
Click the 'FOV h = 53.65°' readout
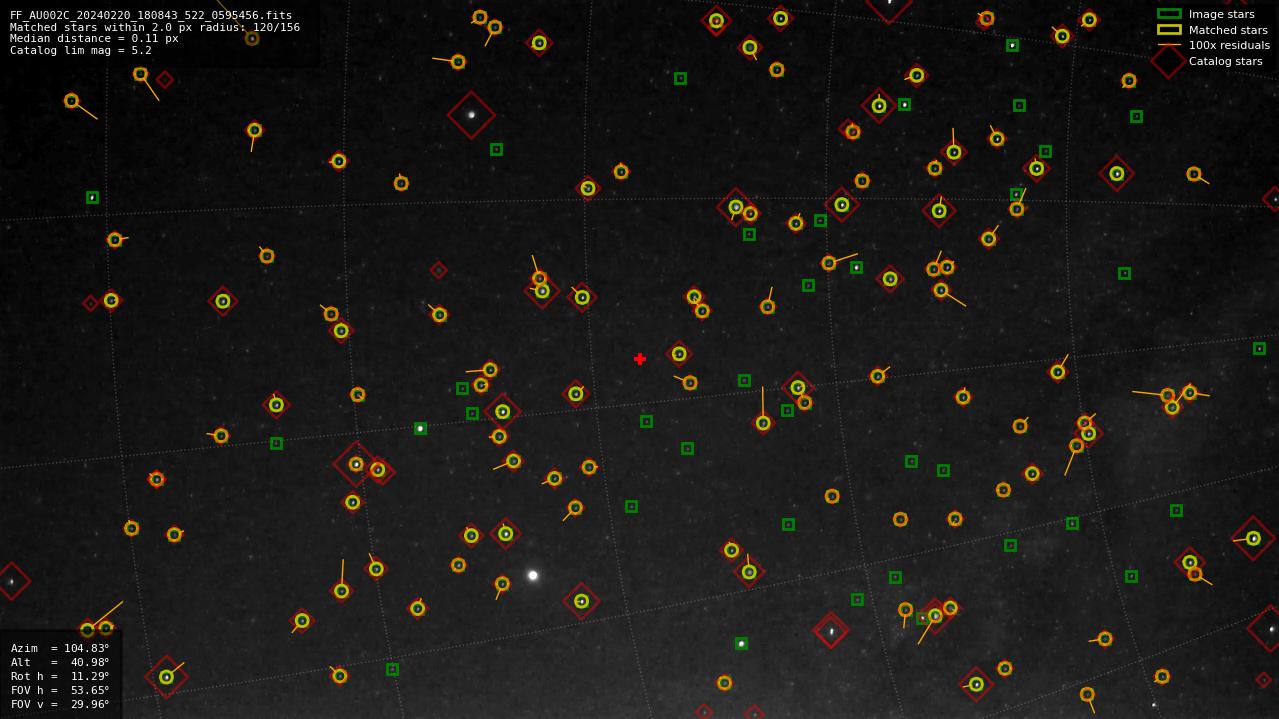(60, 690)
